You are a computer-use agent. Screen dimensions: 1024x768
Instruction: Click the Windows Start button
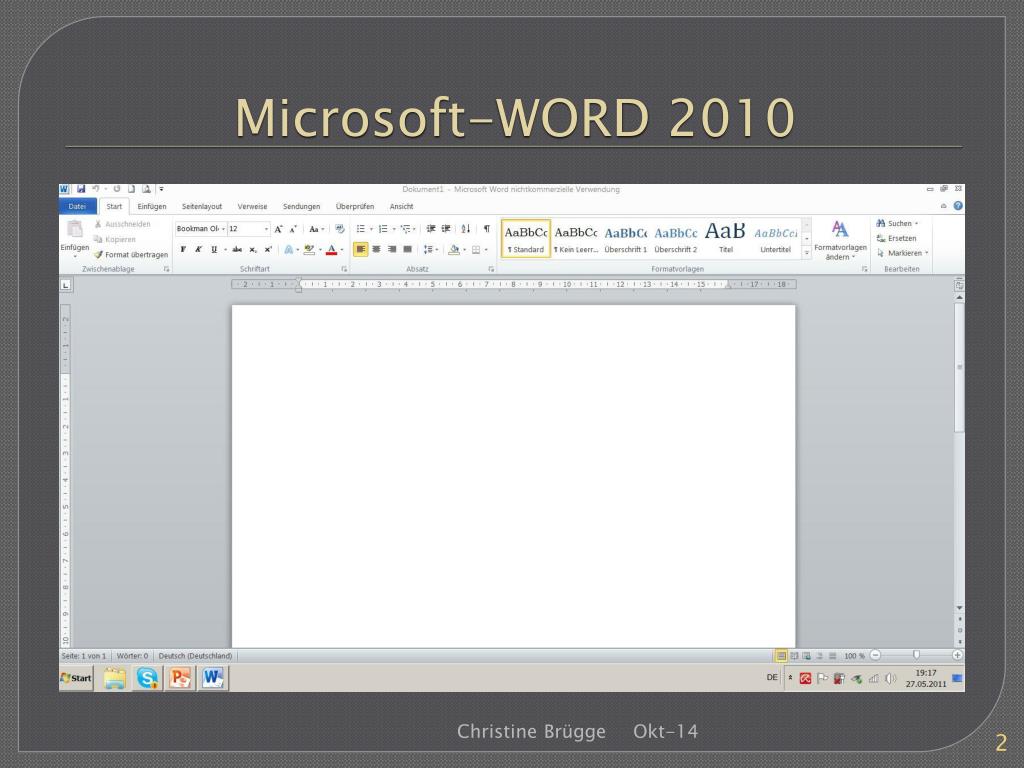tap(76, 679)
